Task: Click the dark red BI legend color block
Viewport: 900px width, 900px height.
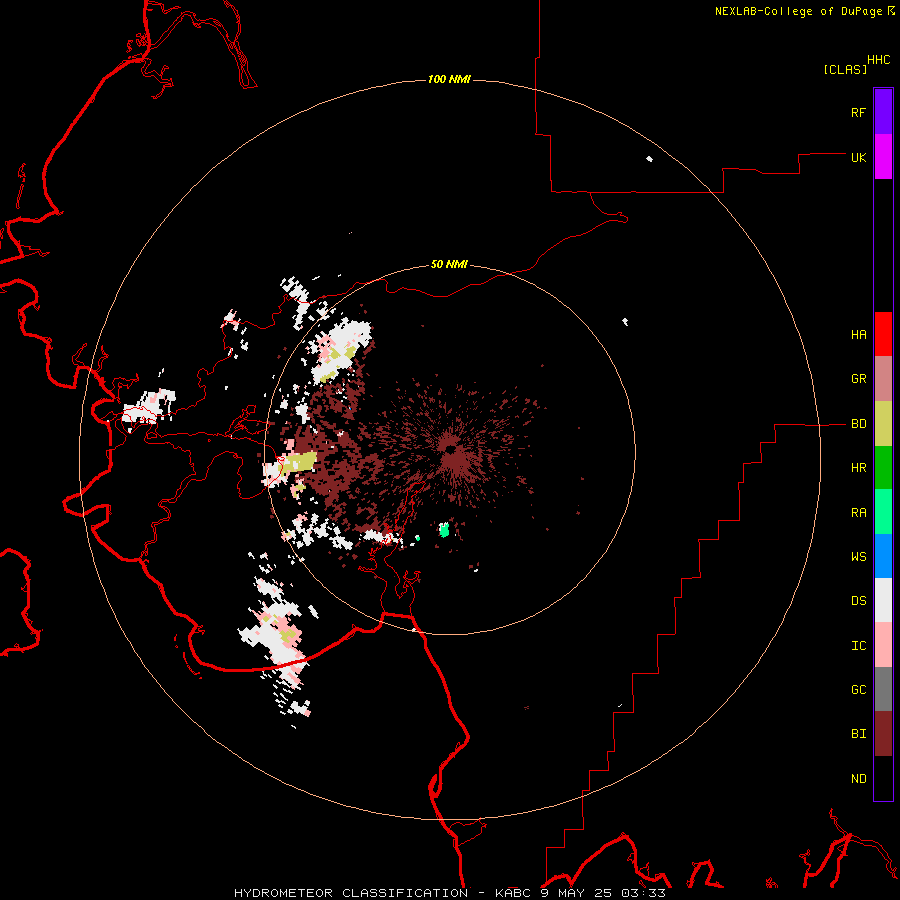Action: (x=883, y=734)
